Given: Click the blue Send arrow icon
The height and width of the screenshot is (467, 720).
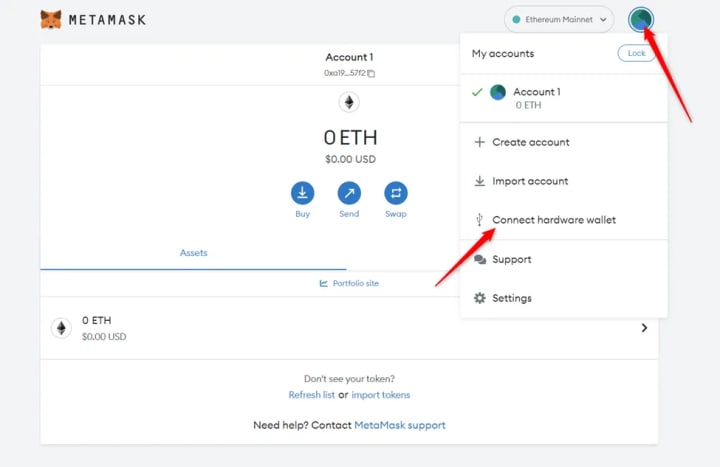Looking at the screenshot, I should point(349,193).
